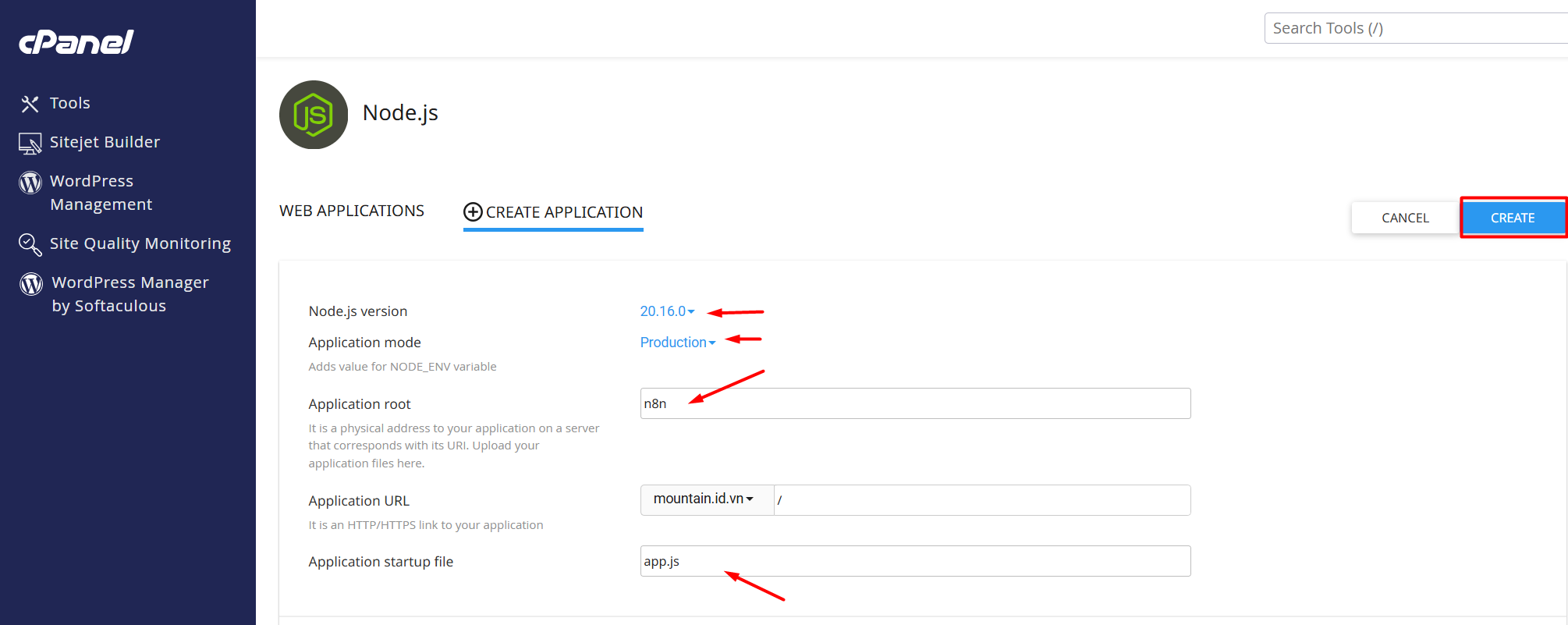Click the Node.js page title
The height and width of the screenshot is (625, 1568).
point(400,113)
